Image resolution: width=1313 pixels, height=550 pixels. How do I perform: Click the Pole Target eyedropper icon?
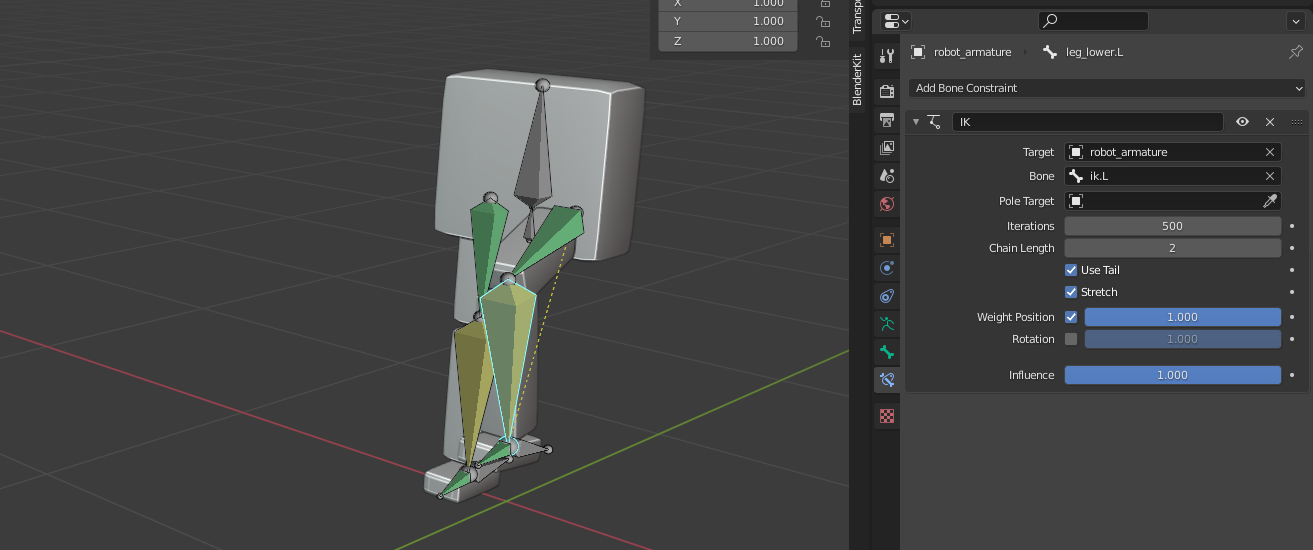1270,201
